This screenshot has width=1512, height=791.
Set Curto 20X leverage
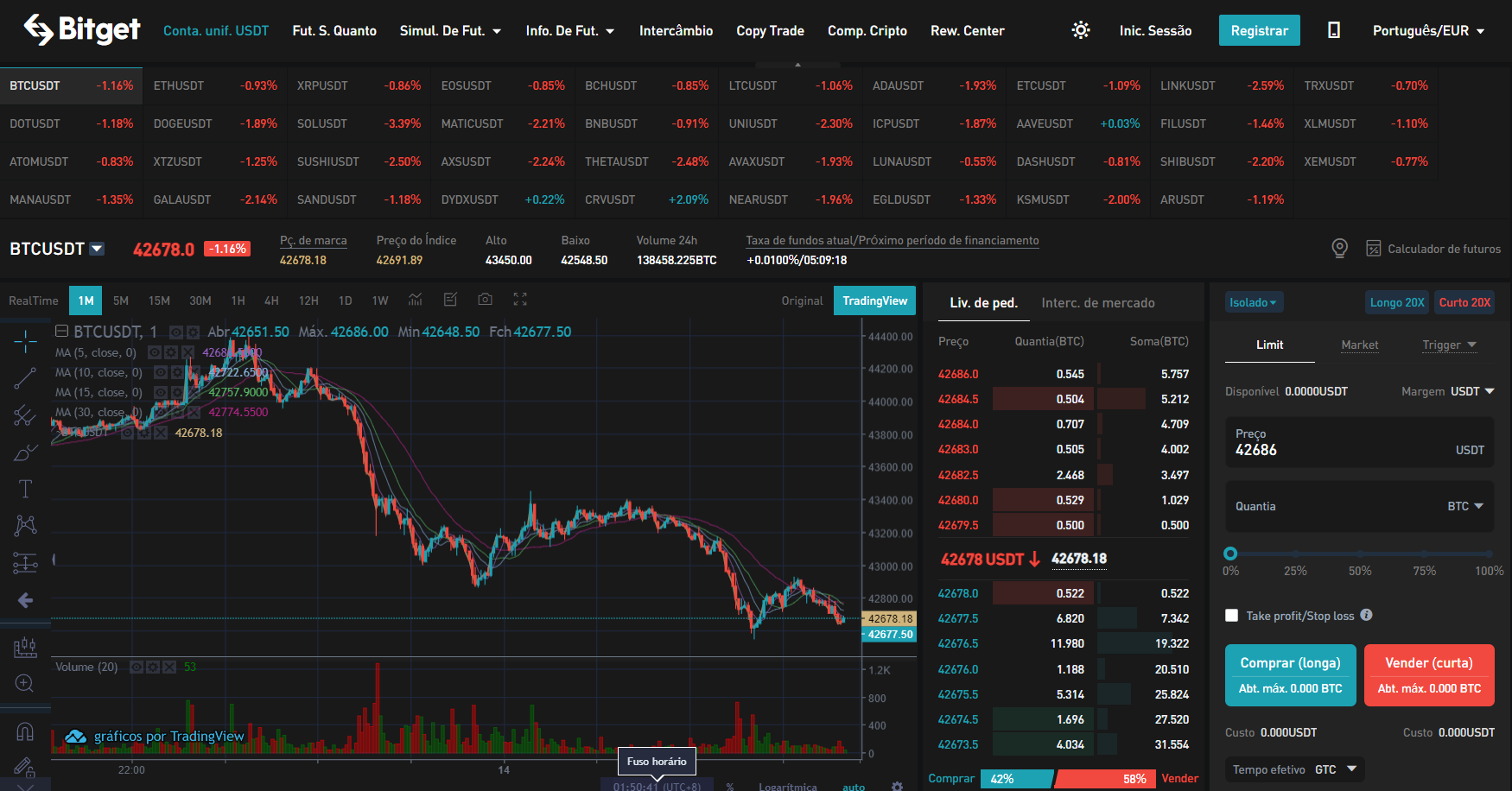click(1464, 302)
